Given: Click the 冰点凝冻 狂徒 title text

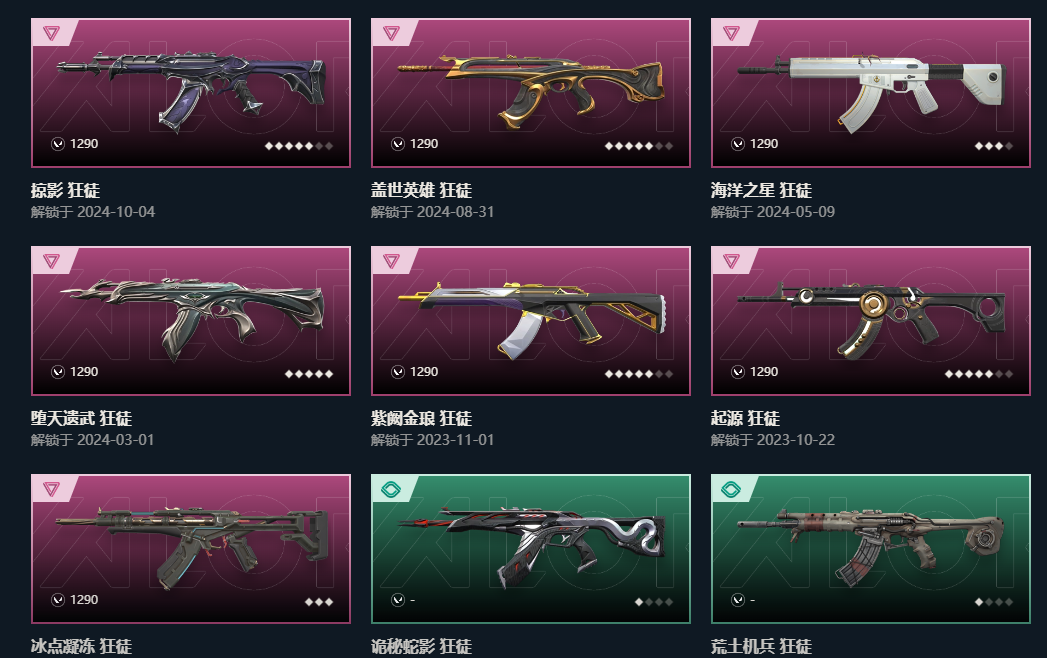Looking at the screenshot, I should click(x=81, y=646).
